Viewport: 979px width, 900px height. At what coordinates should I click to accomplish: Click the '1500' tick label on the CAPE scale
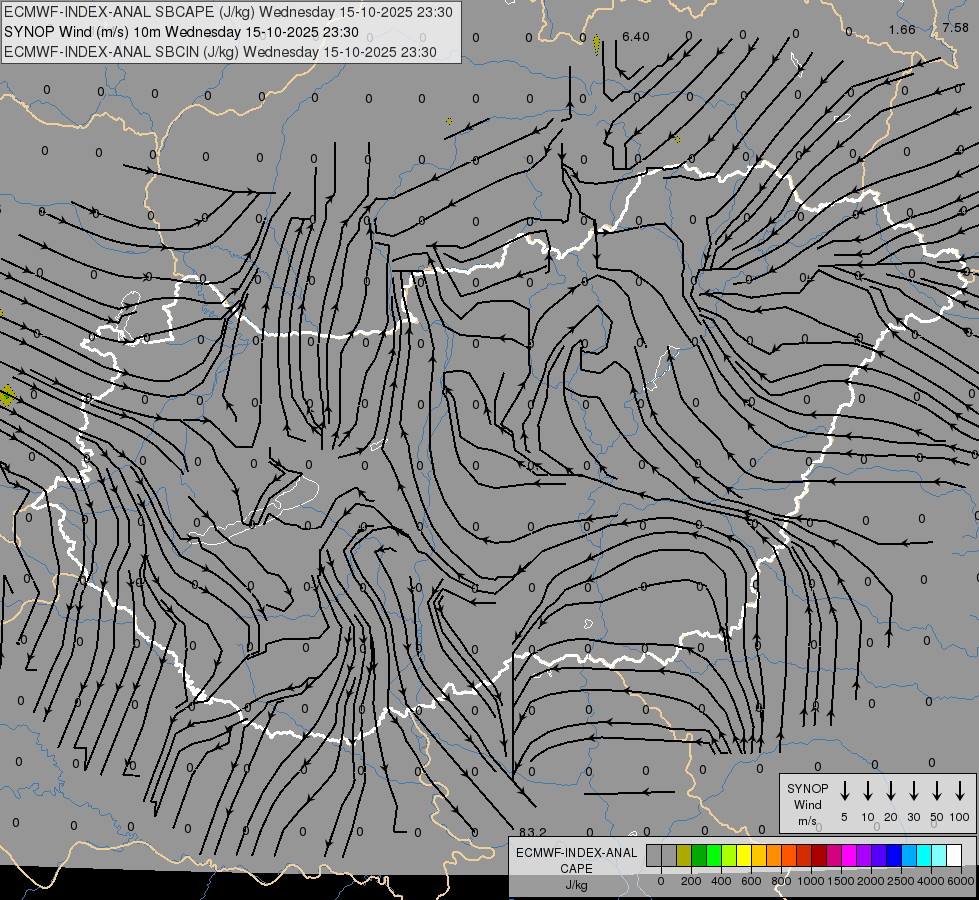(841, 881)
